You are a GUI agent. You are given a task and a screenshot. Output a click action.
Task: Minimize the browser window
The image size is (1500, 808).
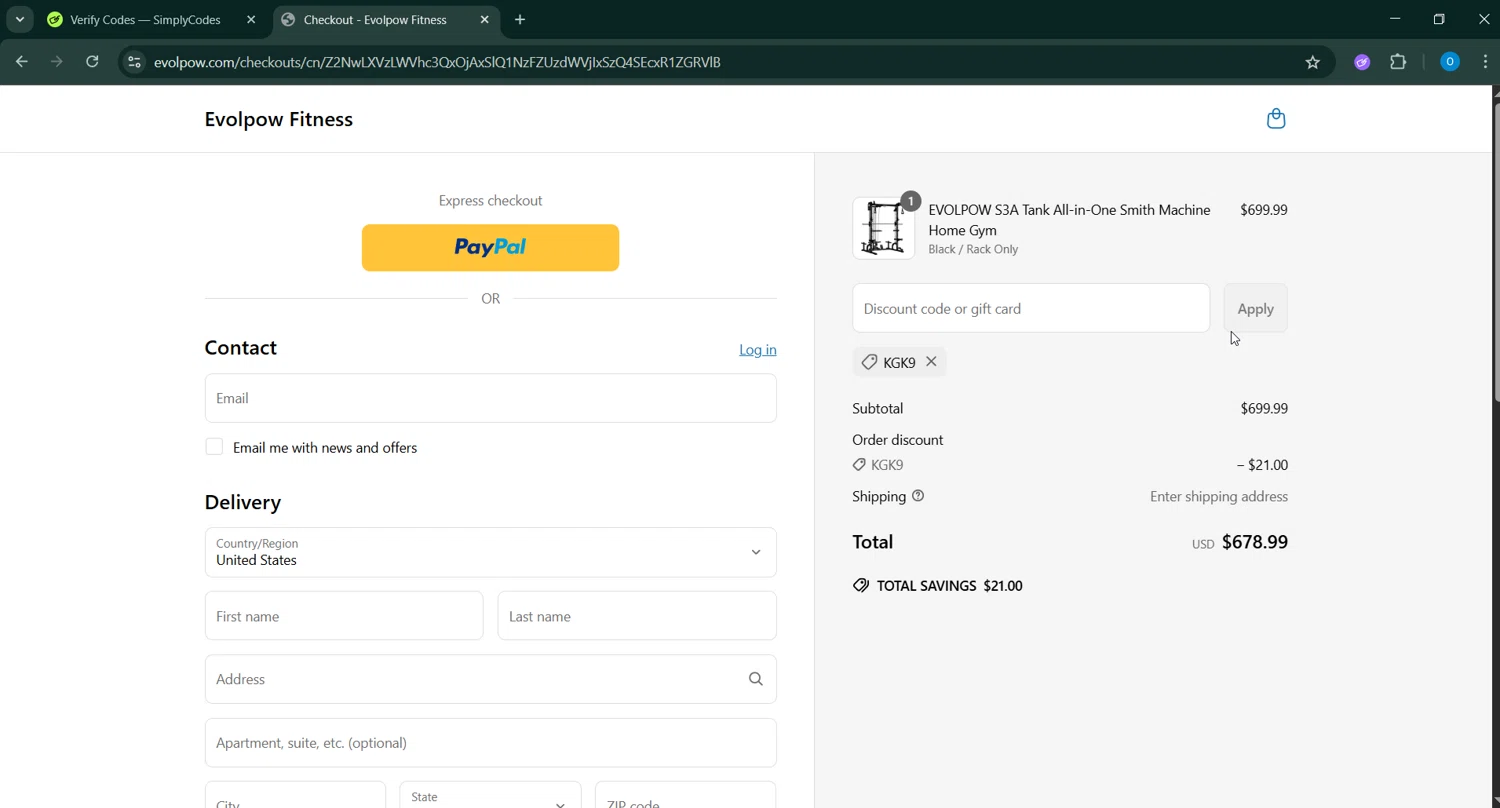tap(1395, 19)
